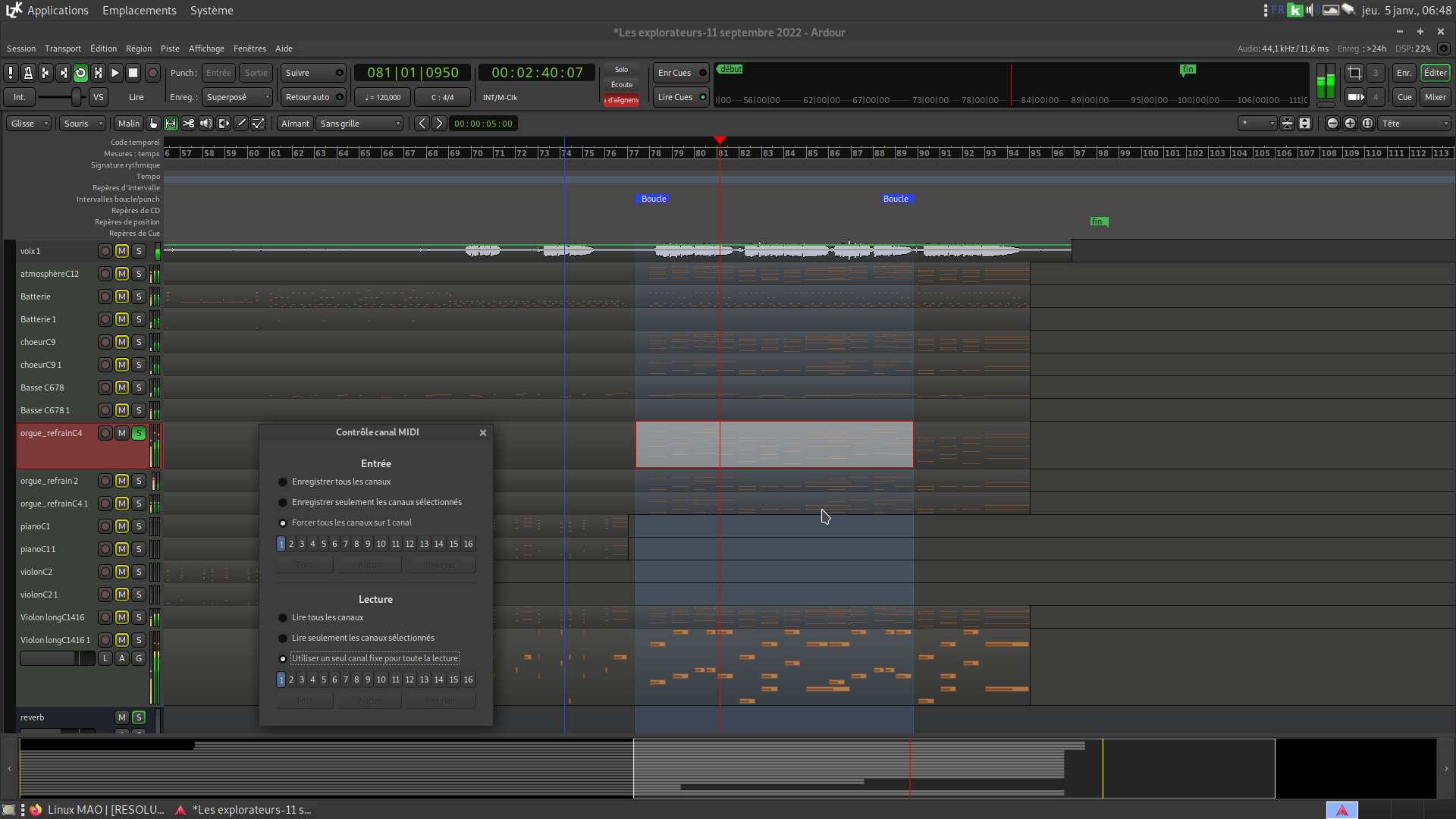Open the Superposé record mode dropdown

(237, 97)
